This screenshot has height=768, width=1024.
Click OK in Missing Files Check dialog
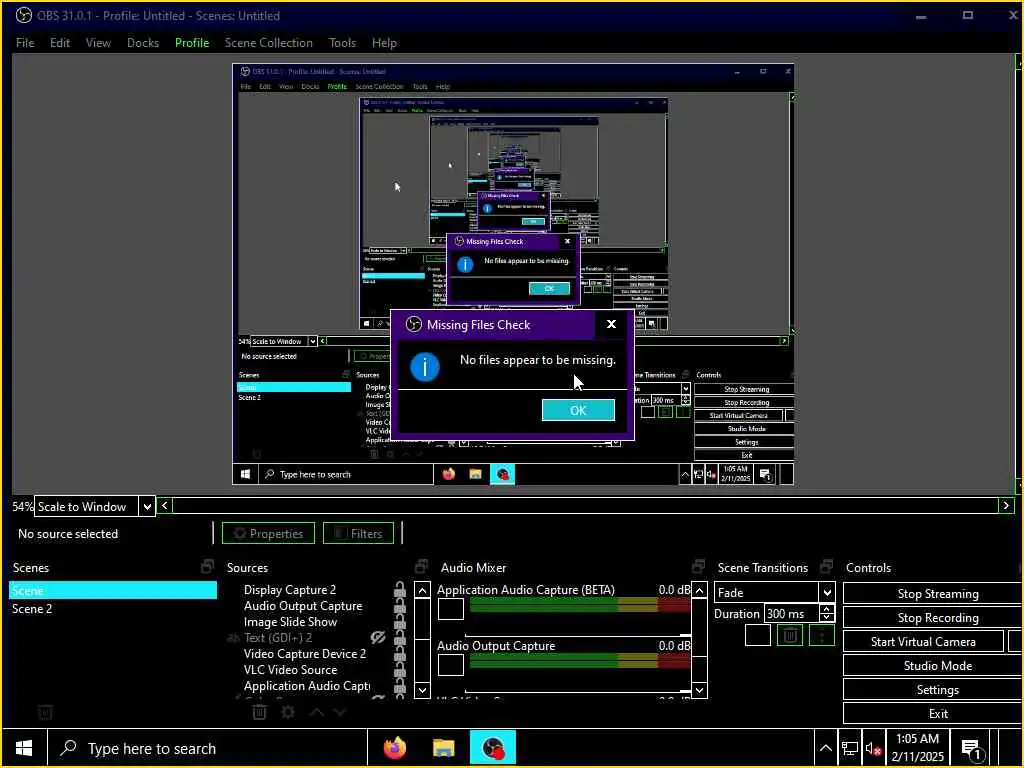point(578,410)
